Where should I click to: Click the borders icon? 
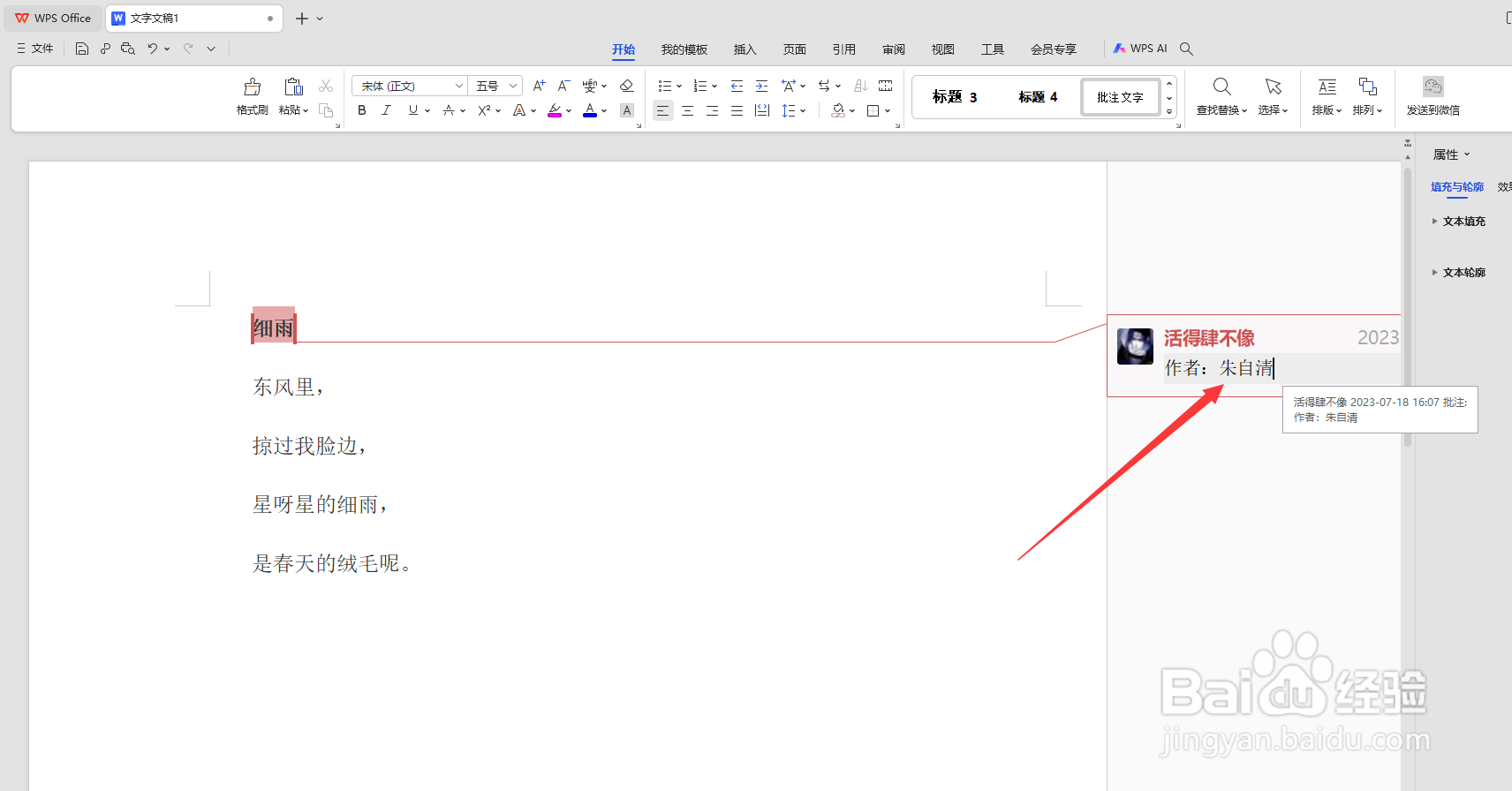pos(873,110)
